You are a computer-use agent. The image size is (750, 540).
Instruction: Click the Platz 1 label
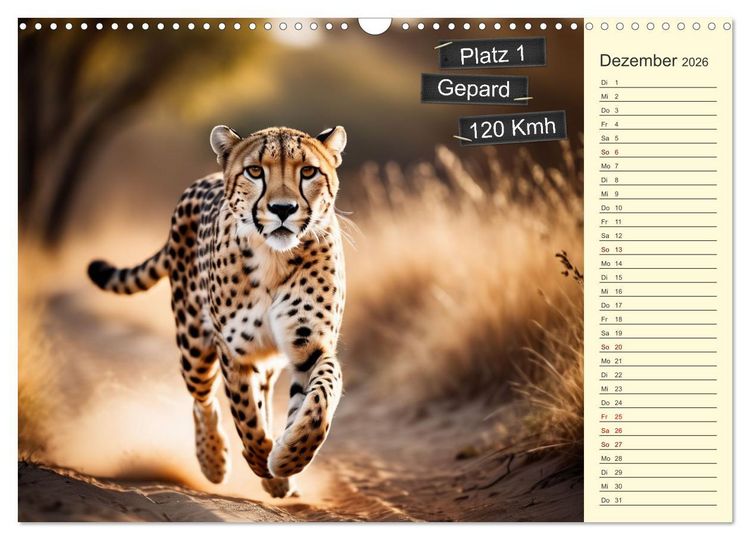tap(492, 53)
